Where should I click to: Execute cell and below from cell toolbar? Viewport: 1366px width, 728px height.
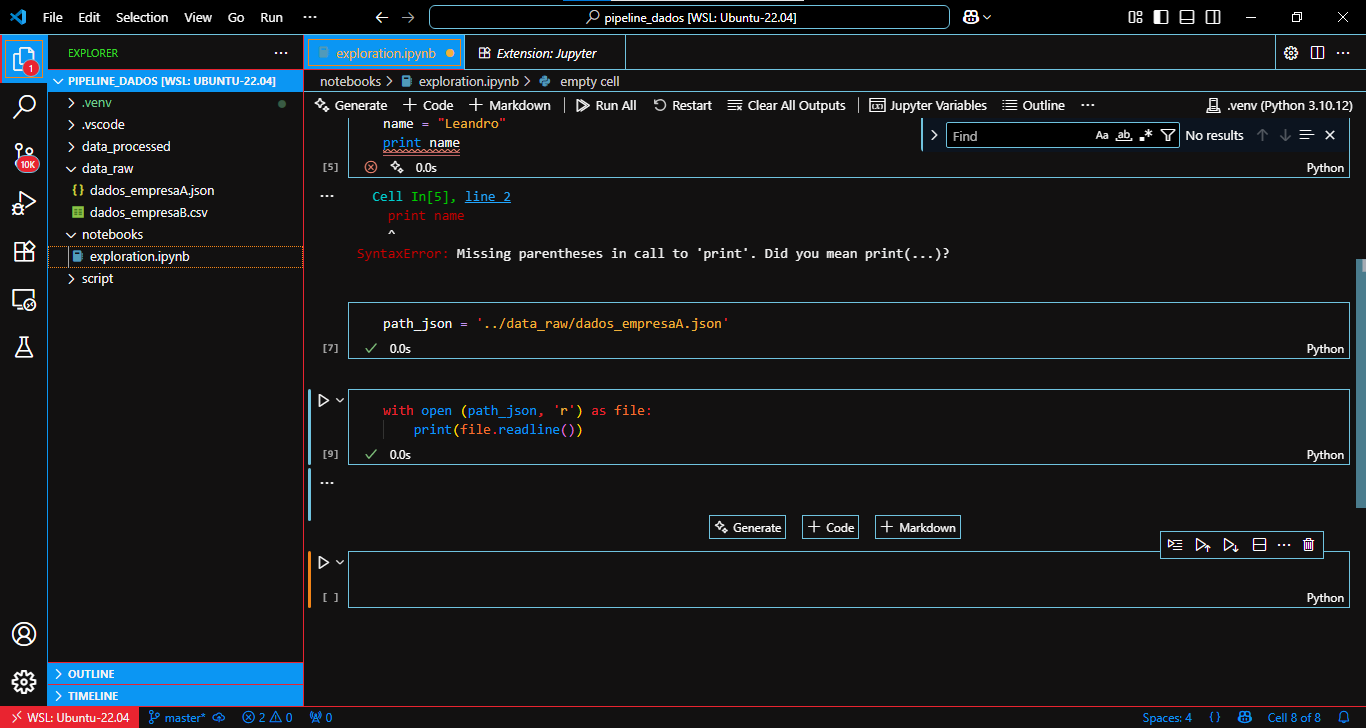[1231, 545]
